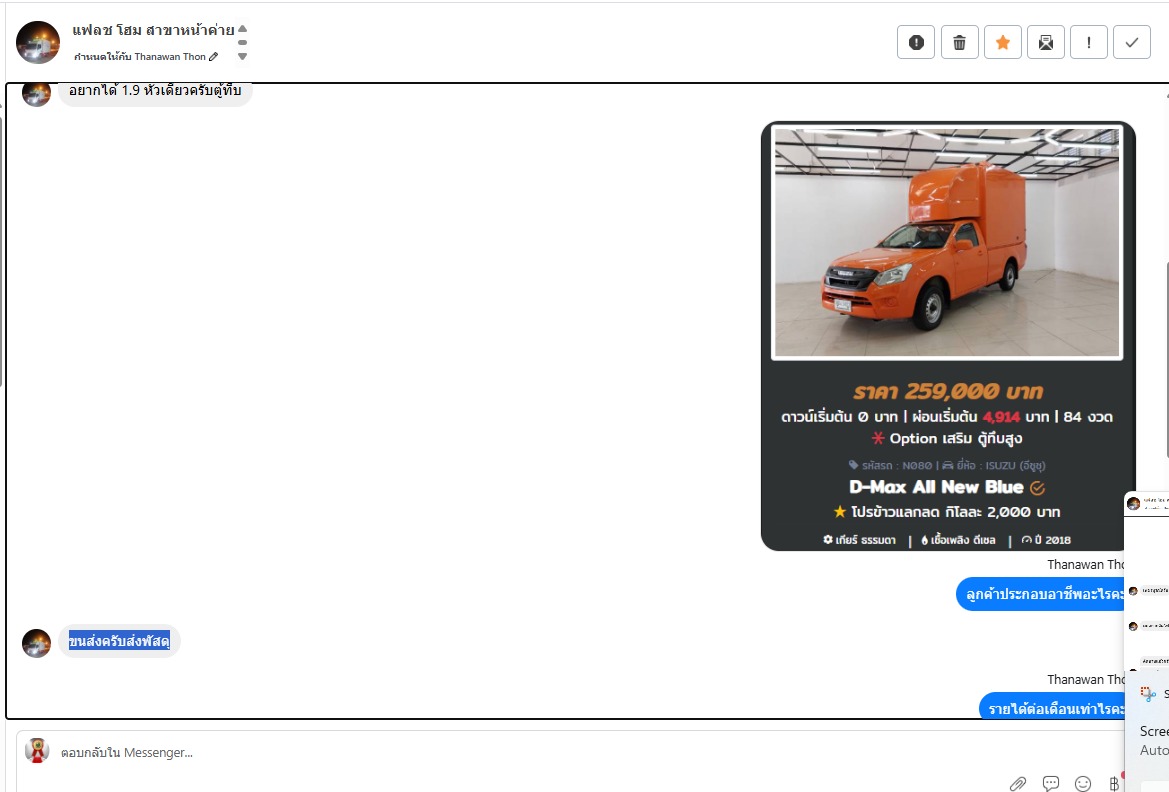Select the highlighted message 'ขนส่งครับส่งพัสดุ'

point(119,641)
